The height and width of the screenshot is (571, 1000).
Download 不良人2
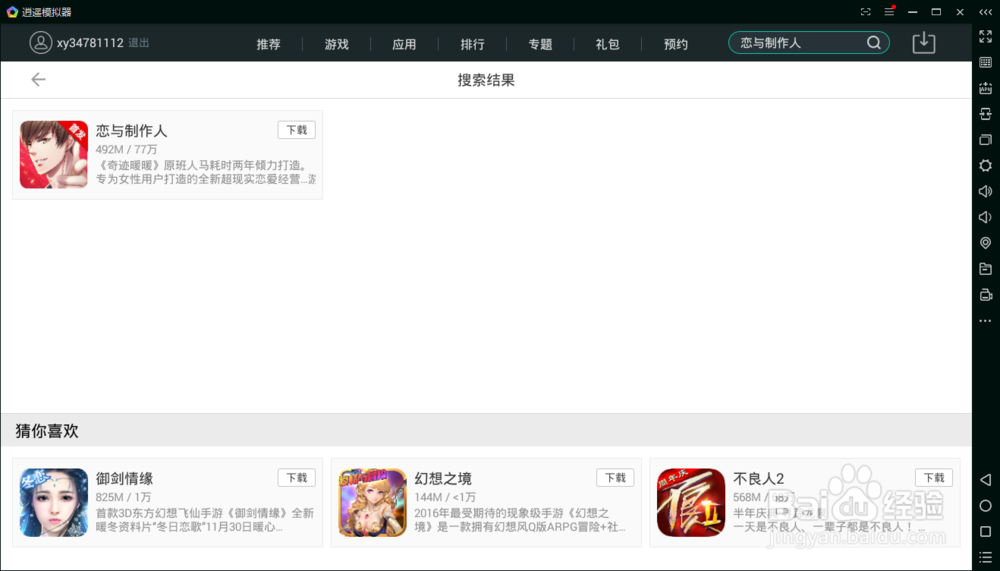[934, 478]
